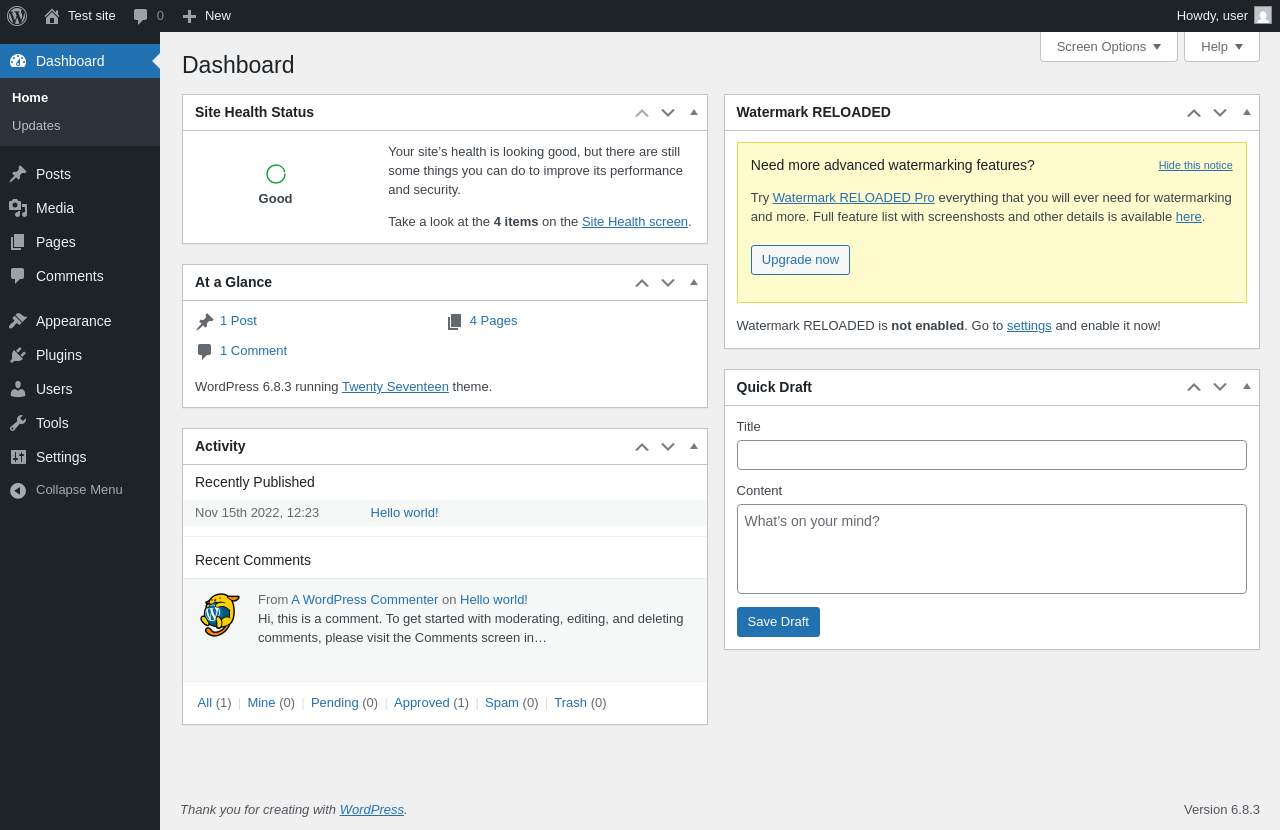Expand the Screen Options dropdown
Image resolution: width=1280 pixels, height=830 pixels.
pyautogui.click(x=1108, y=46)
